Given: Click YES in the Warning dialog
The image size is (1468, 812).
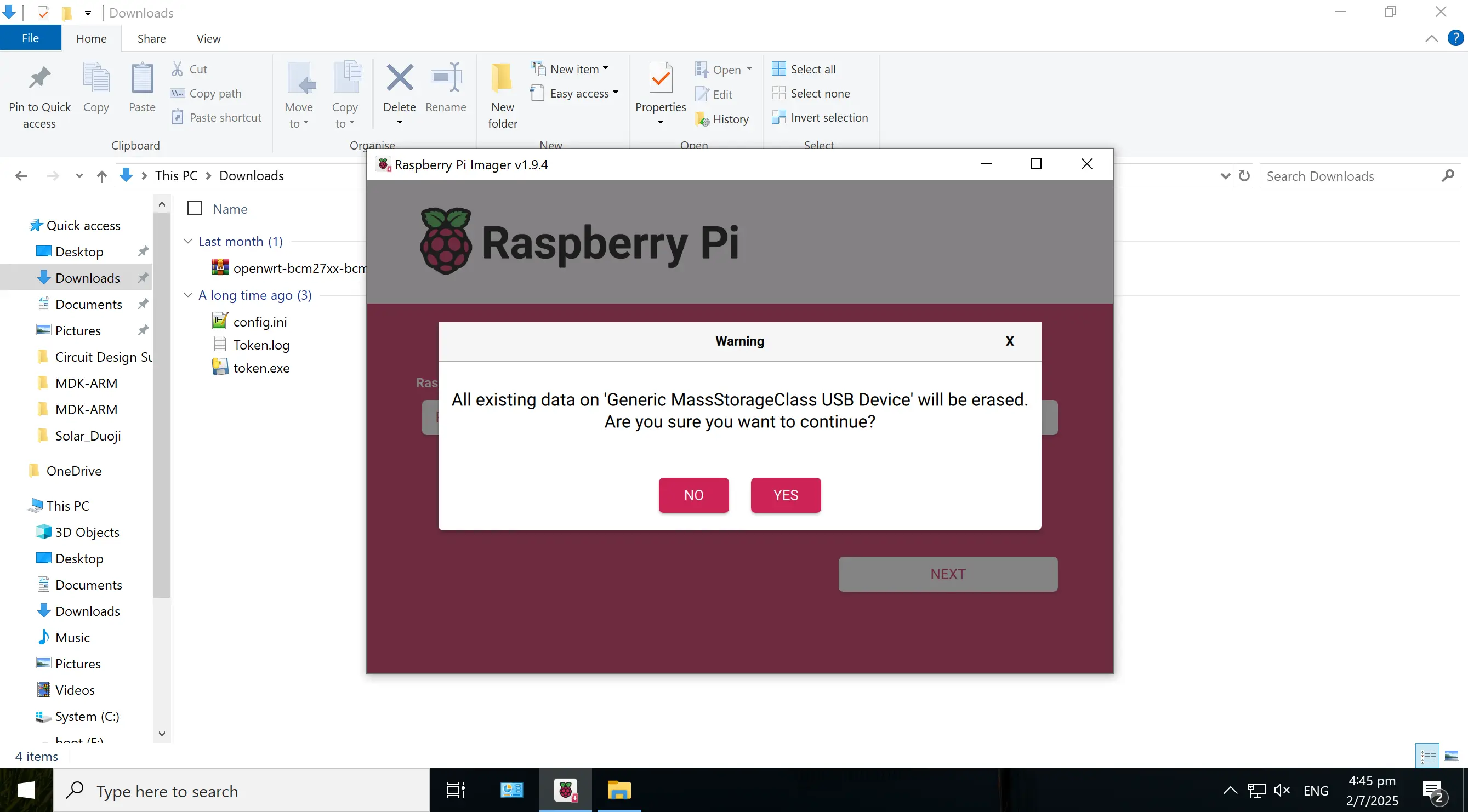Looking at the screenshot, I should click(x=786, y=495).
